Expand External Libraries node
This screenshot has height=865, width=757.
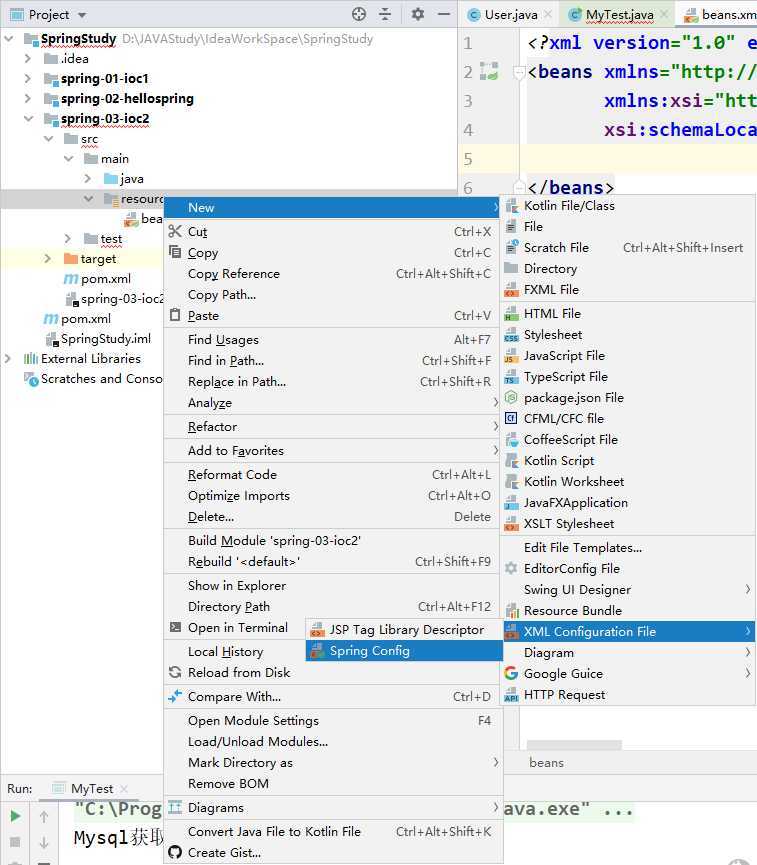[x=8, y=359]
